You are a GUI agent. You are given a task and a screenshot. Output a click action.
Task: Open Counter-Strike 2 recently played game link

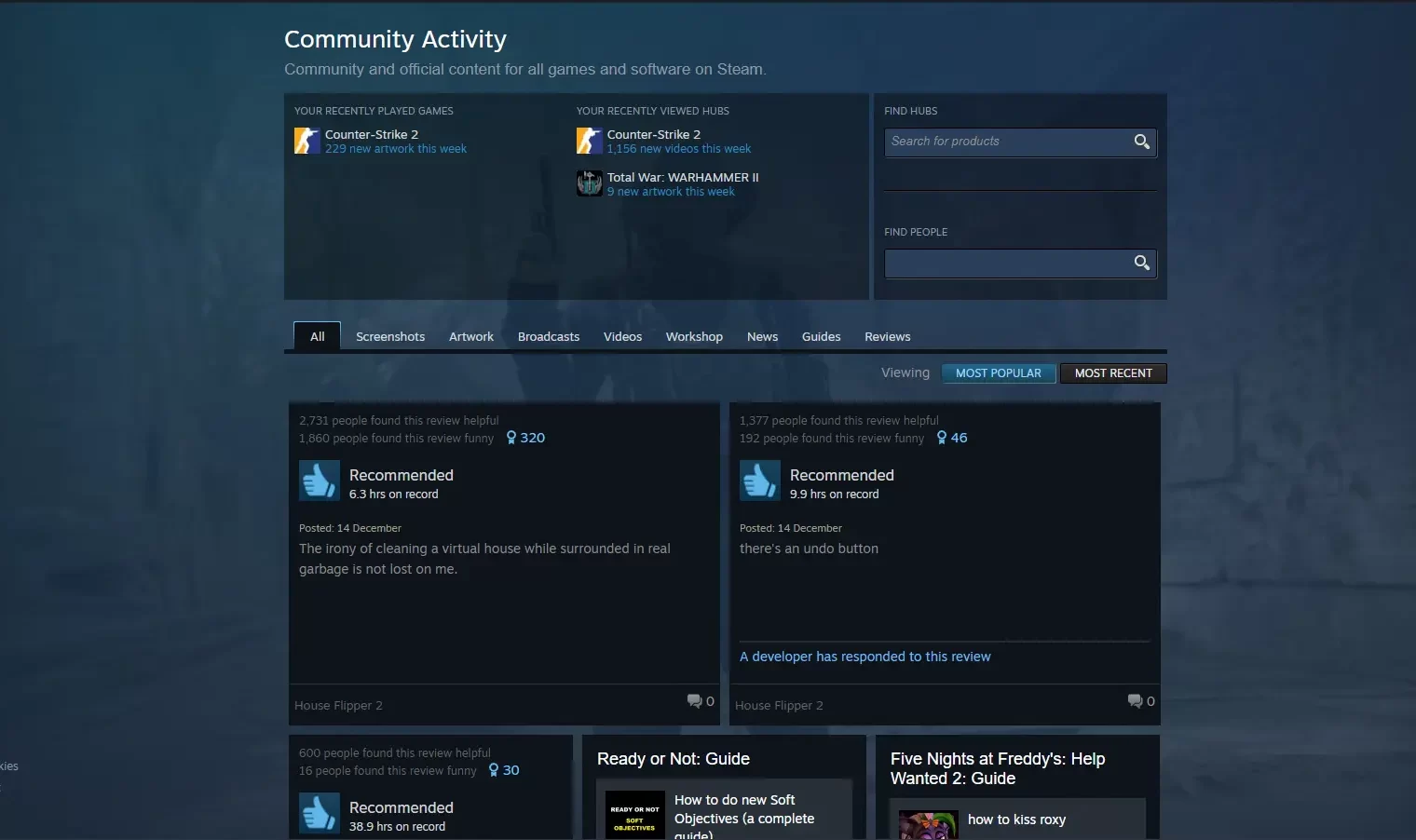(372, 134)
